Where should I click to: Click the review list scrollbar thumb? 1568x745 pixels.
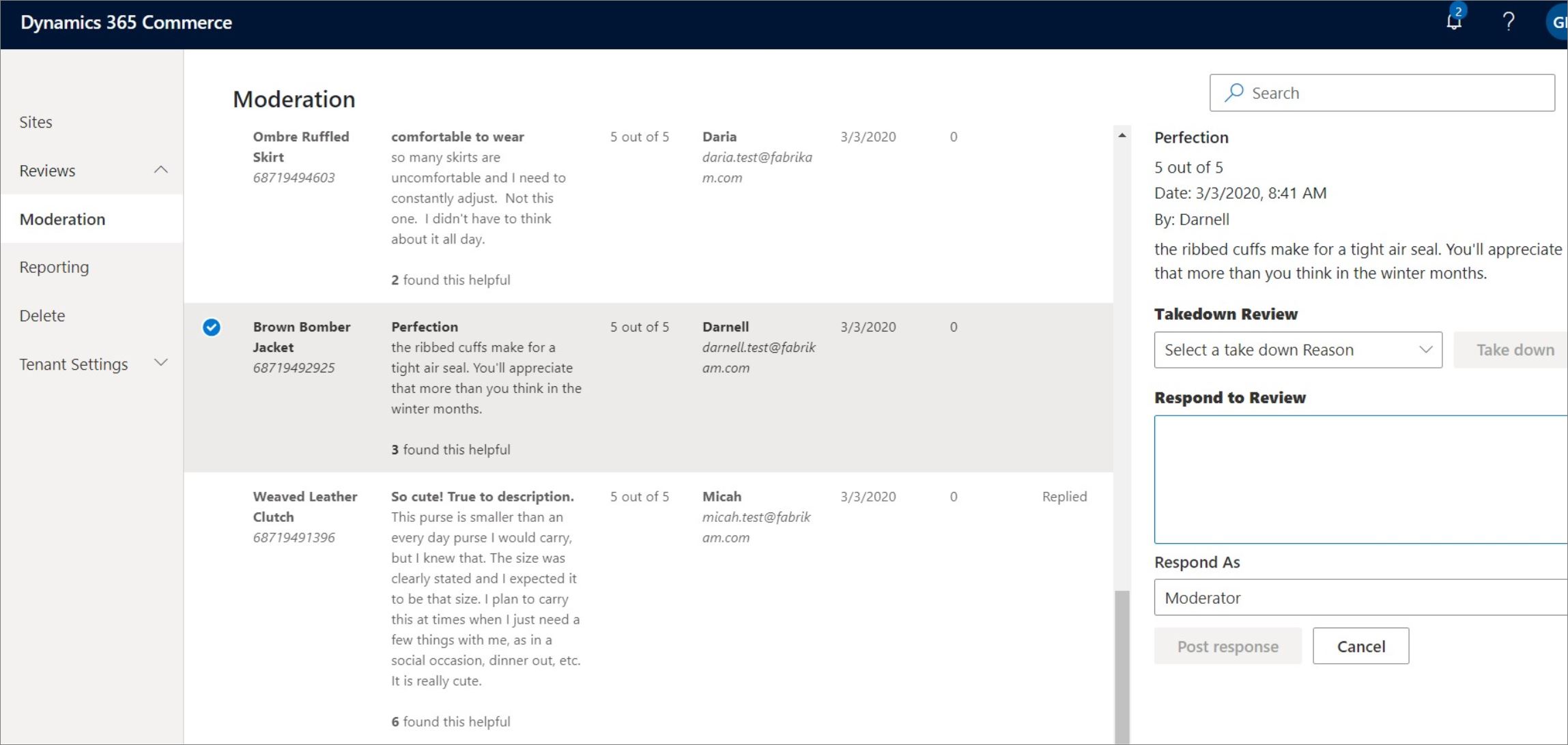pos(1122,667)
